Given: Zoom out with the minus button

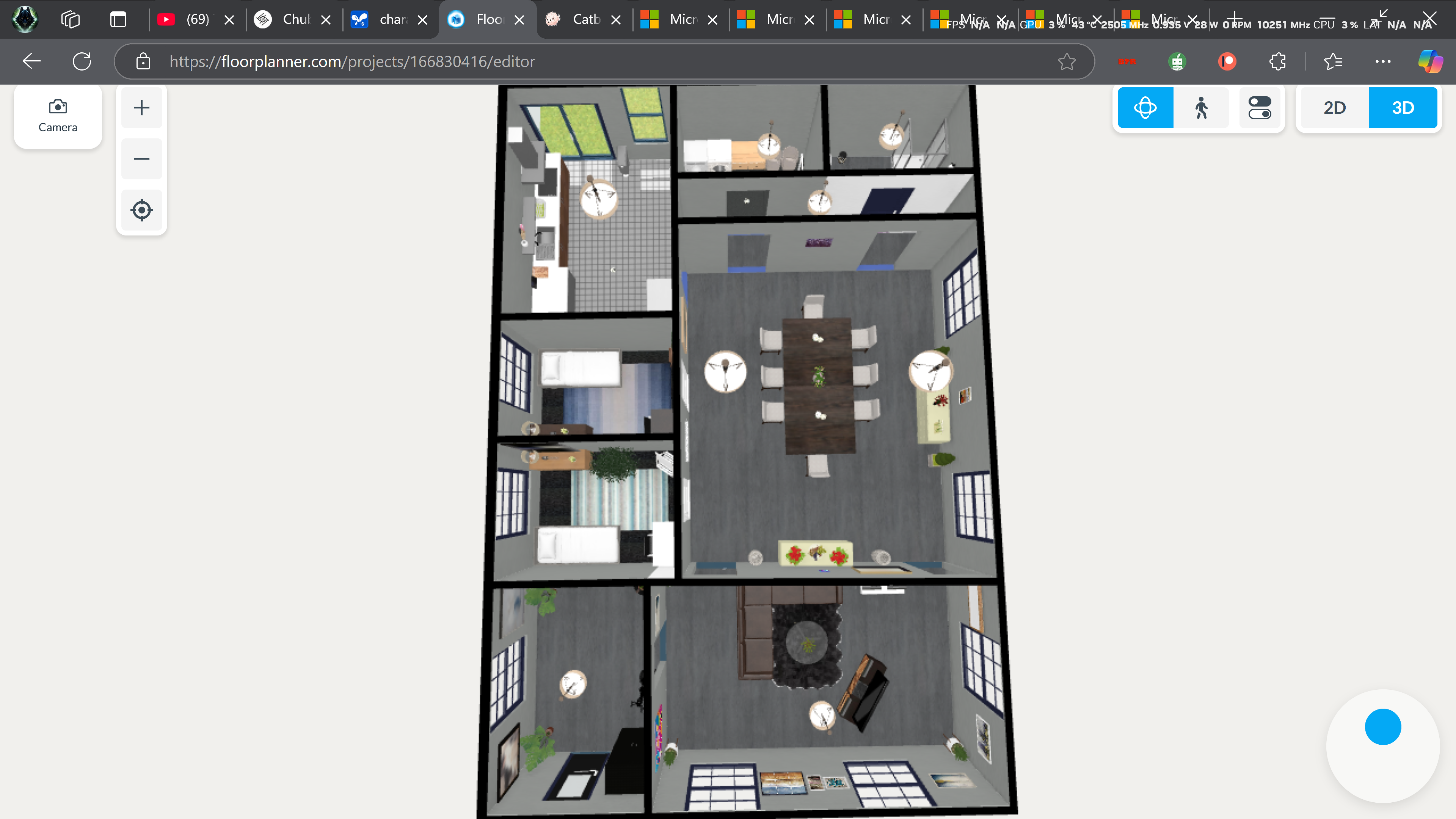Looking at the screenshot, I should pyautogui.click(x=141, y=159).
